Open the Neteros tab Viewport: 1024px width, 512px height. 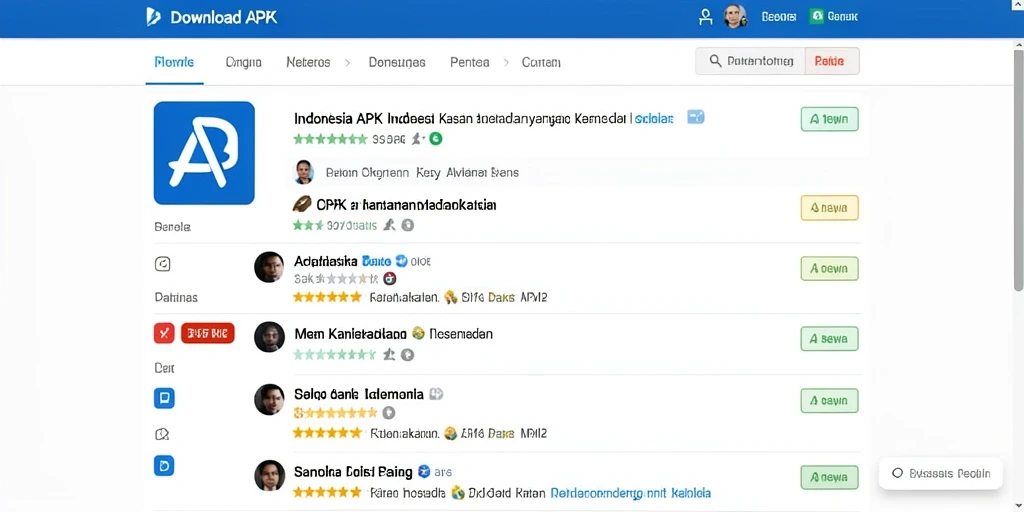pos(308,62)
